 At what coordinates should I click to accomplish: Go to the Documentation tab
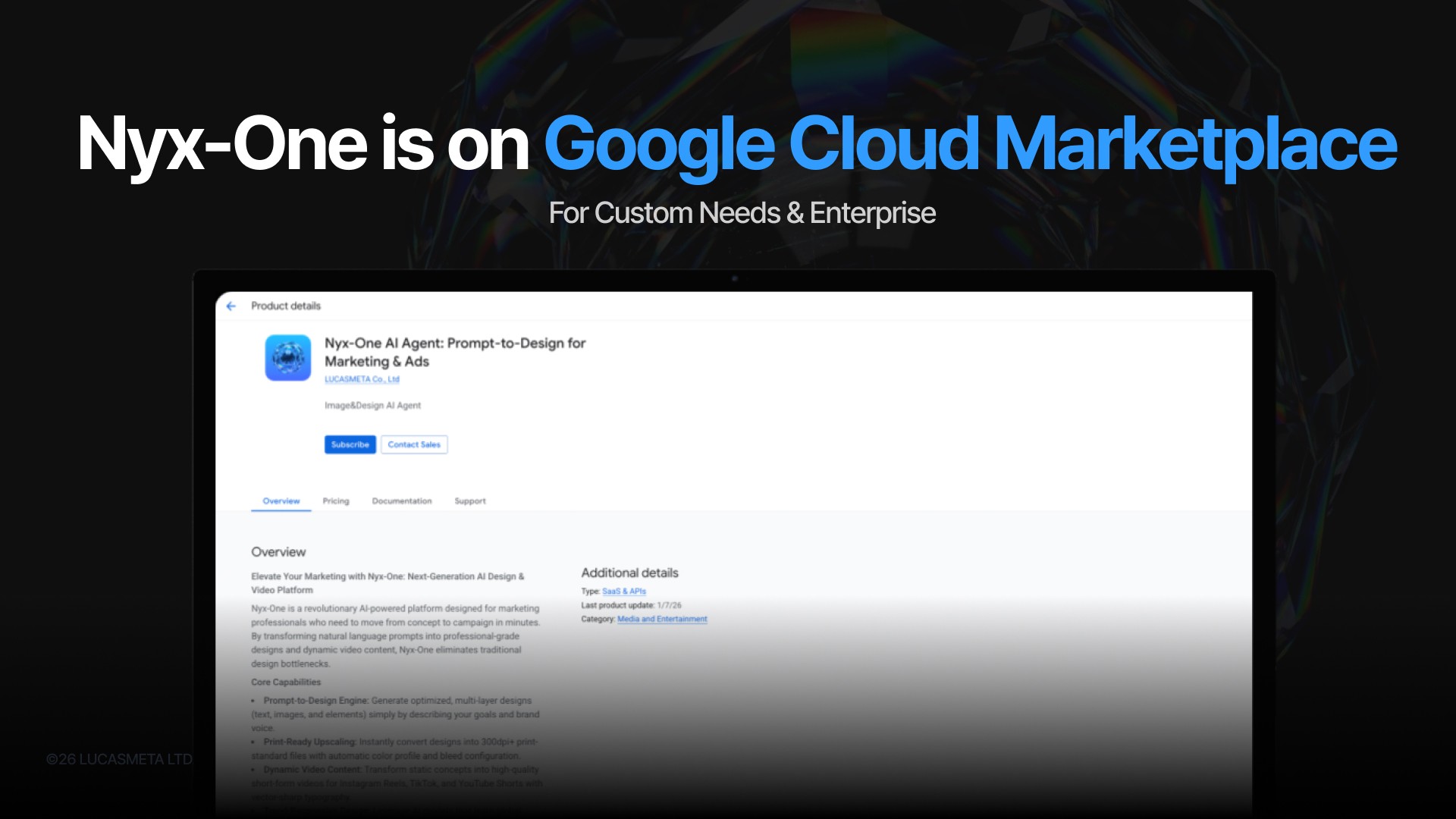(x=401, y=501)
